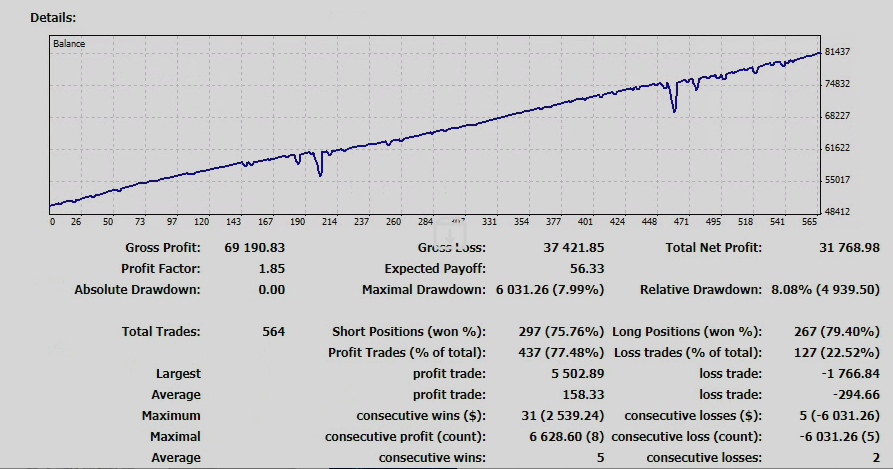Click Short Positions (won %): label
The width and height of the screenshot is (893, 469).
coord(409,332)
